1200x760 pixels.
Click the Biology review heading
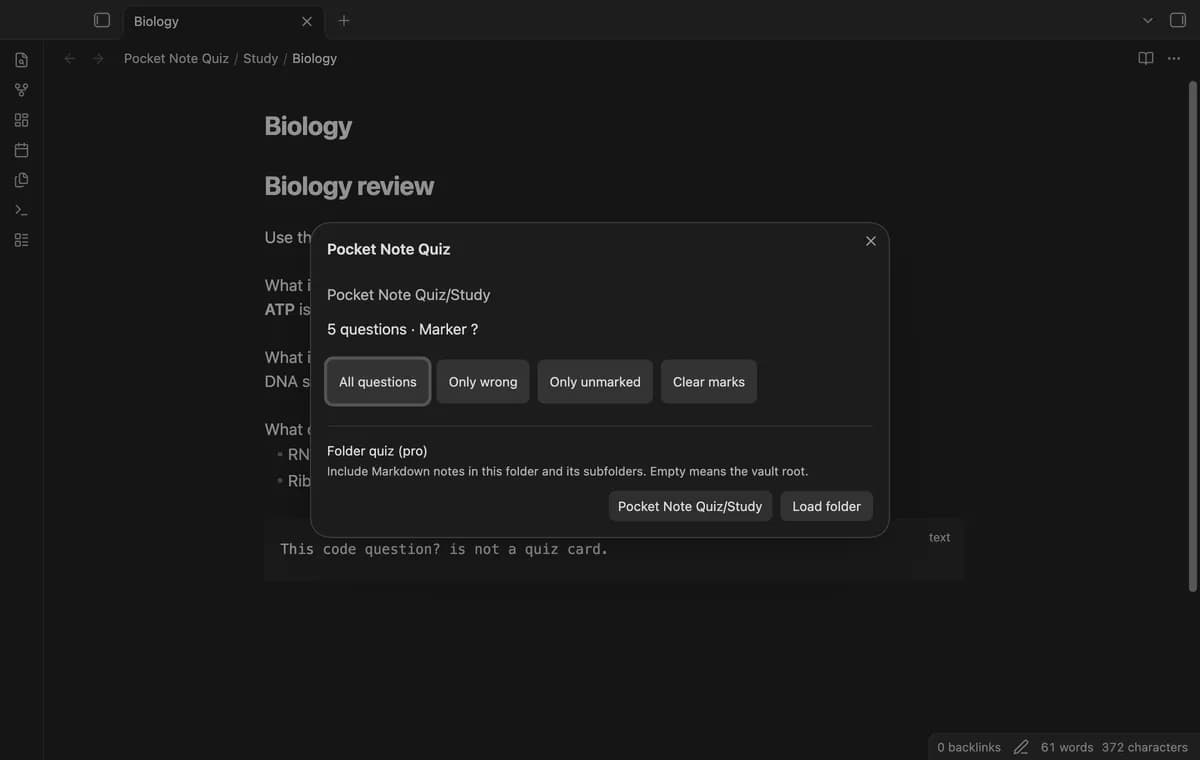click(349, 186)
